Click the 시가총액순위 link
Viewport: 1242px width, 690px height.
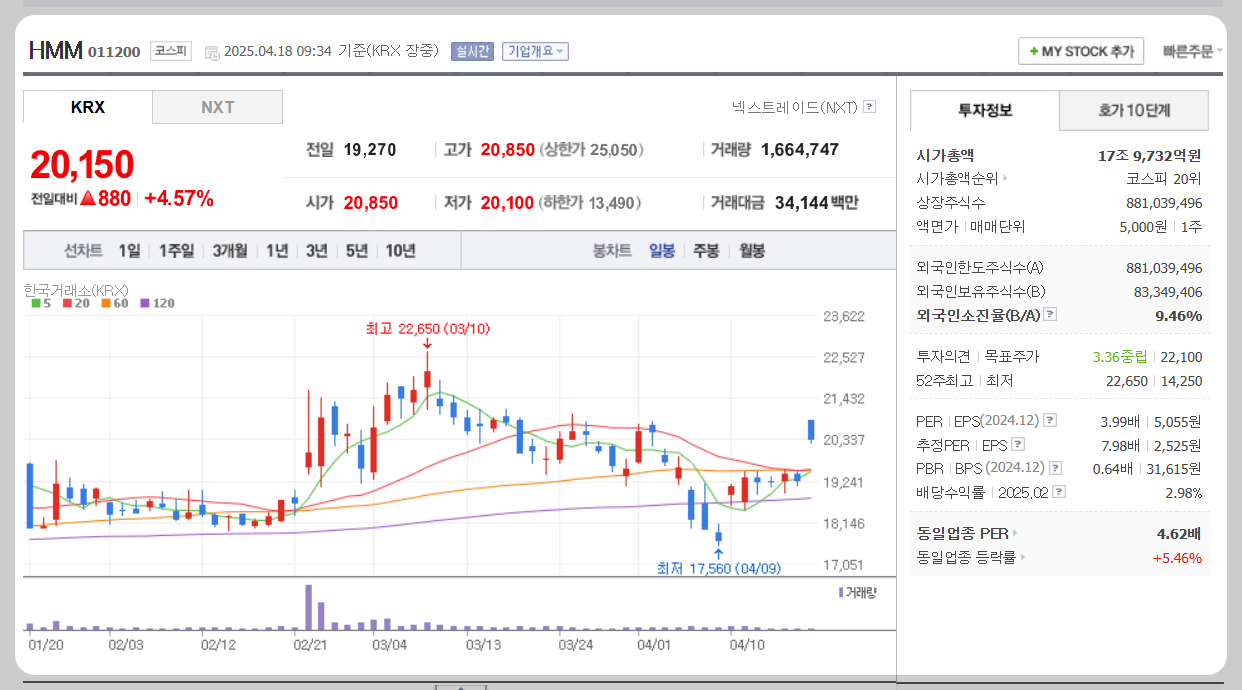click(958, 179)
